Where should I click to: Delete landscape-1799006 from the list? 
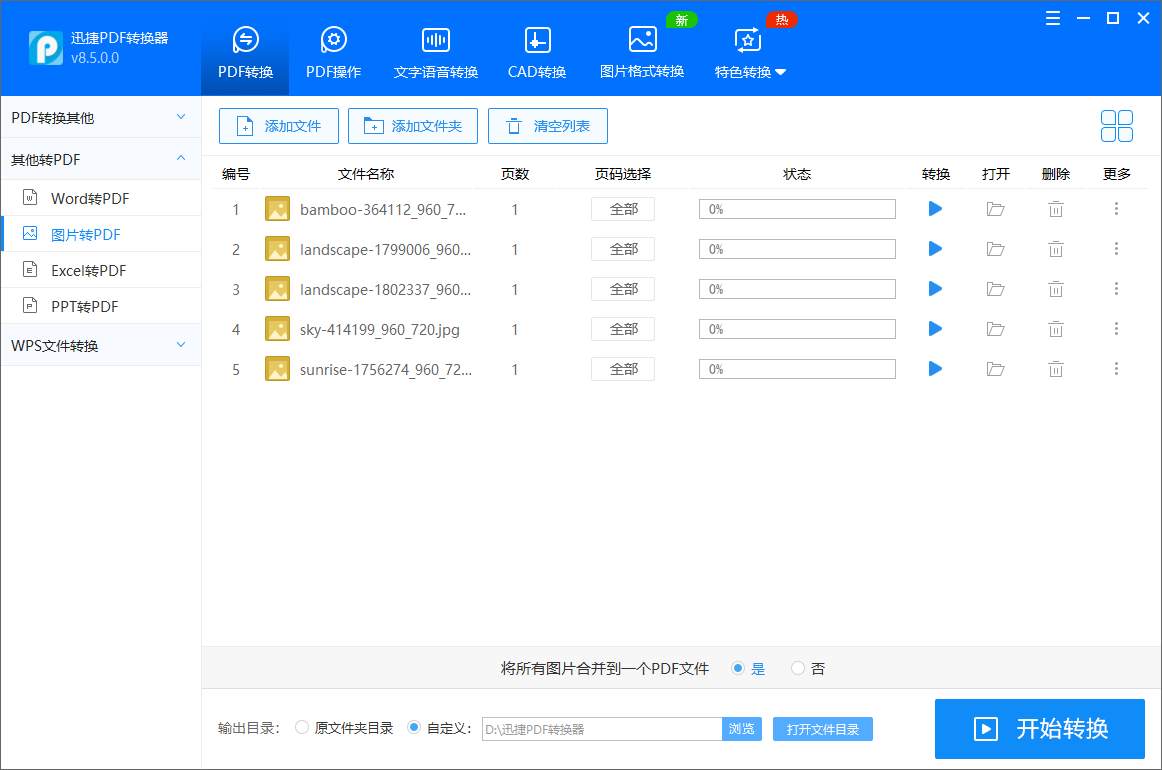(1055, 250)
